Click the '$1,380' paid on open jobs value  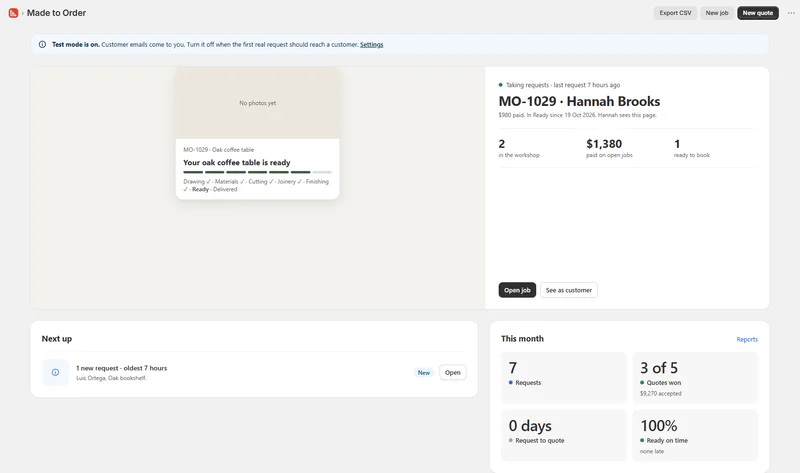pos(604,144)
